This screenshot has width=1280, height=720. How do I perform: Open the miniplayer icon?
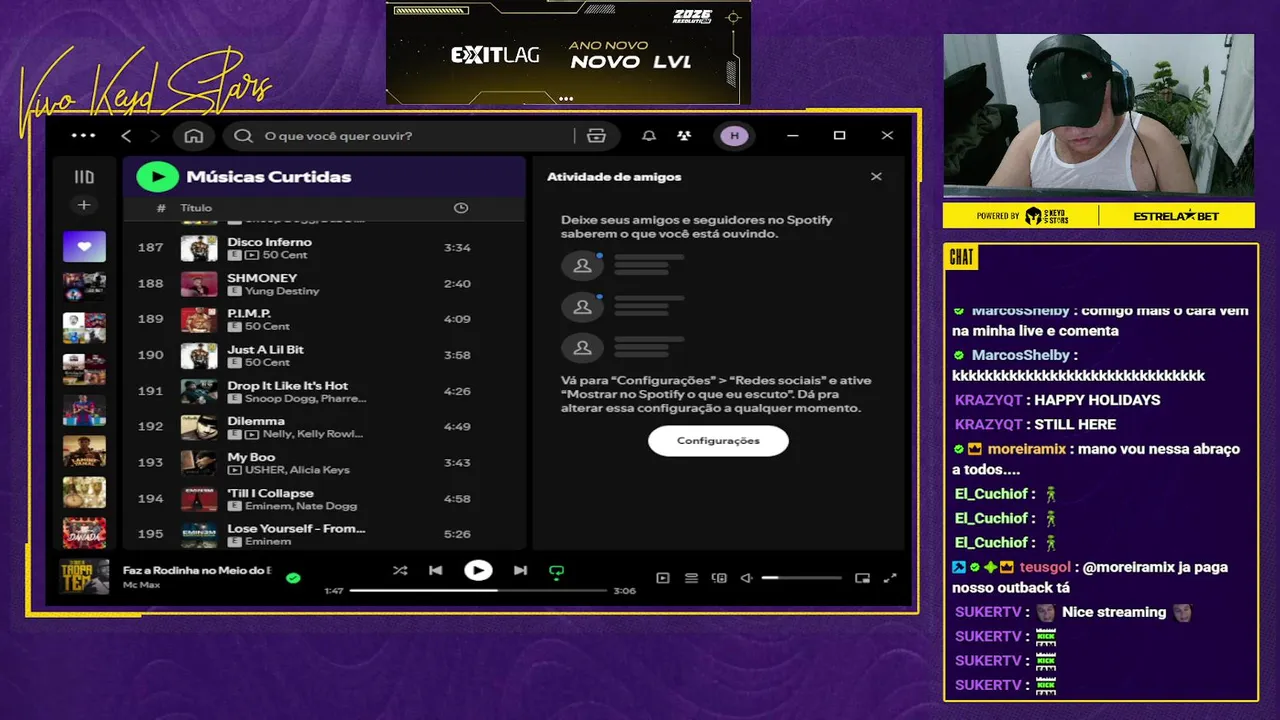[862, 578]
